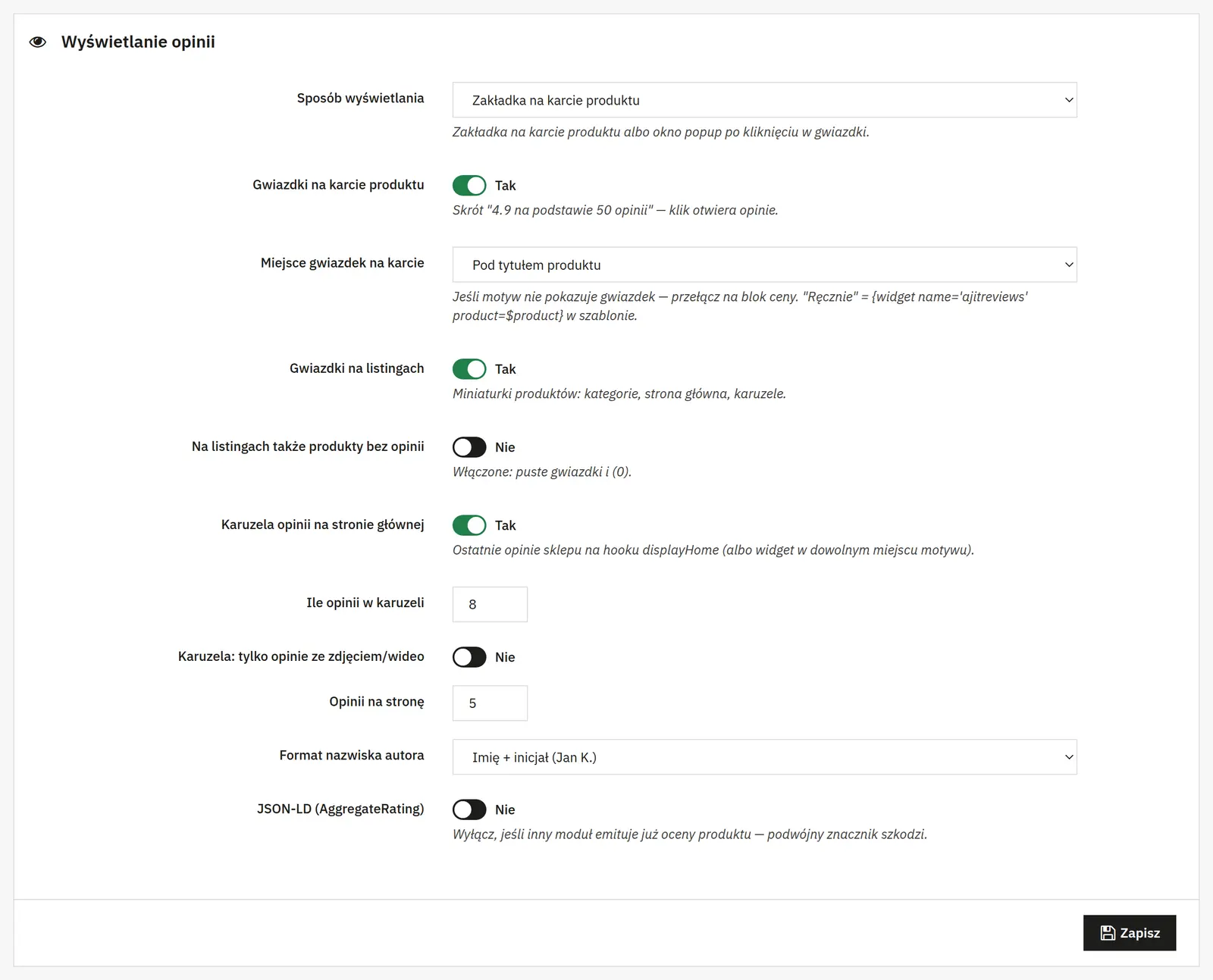Turn off Gwiazdki na listingach switch
Screen dimensions: 1213x980
pyautogui.click(x=469, y=369)
